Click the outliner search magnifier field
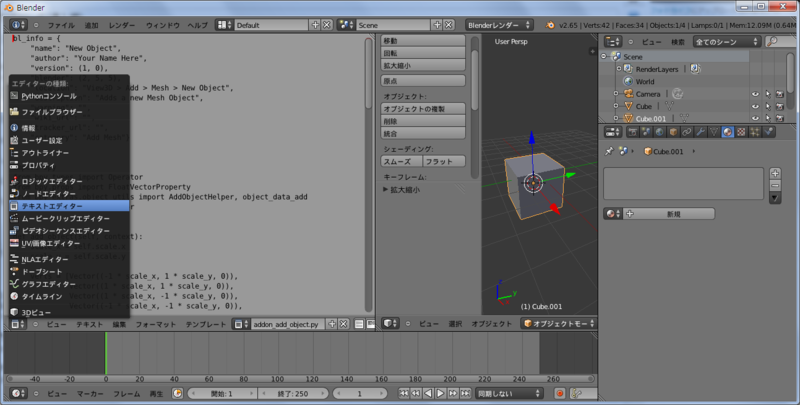The width and height of the screenshot is (800, 405). click(x=779, y=41)
